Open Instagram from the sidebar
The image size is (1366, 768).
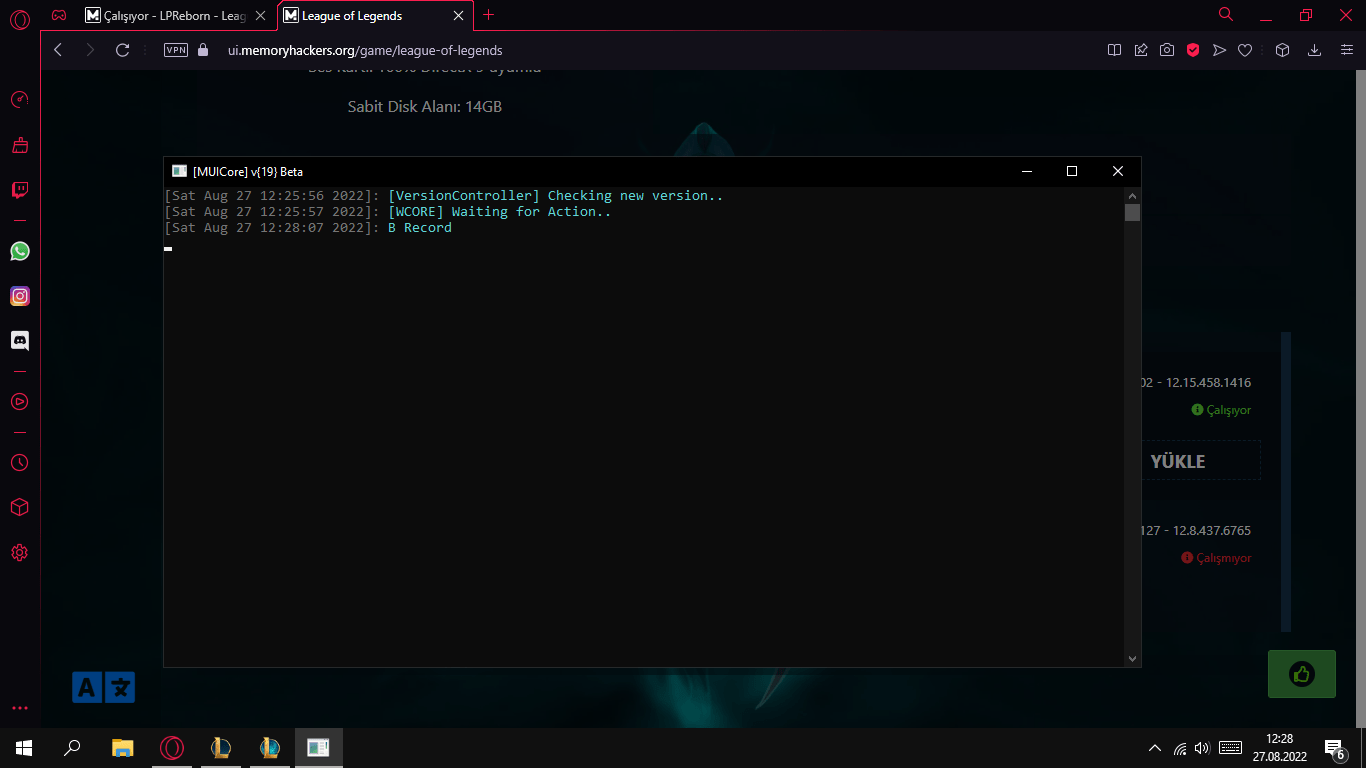tap(19, 296)
